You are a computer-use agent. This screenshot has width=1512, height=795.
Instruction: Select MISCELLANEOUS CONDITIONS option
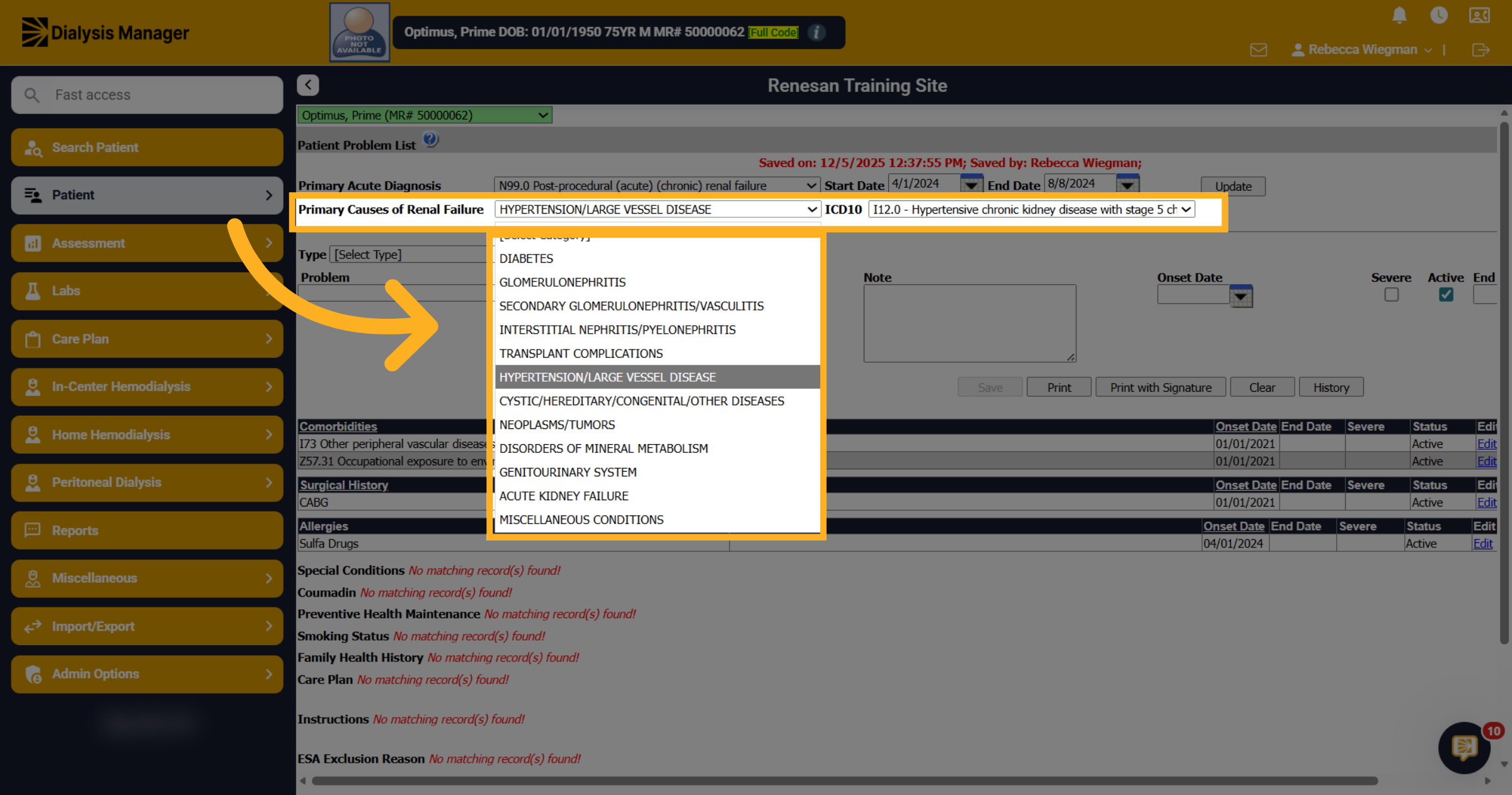(x=658, y=520)
